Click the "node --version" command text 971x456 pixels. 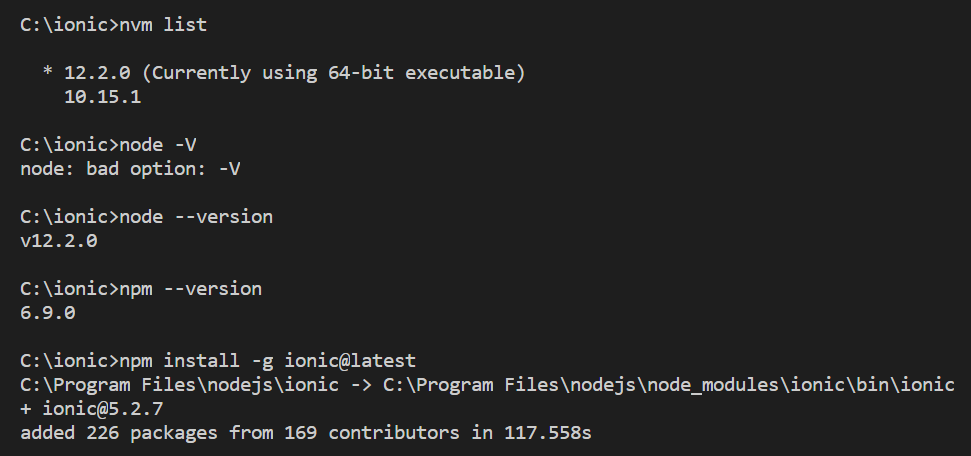[x=196, y=217]
